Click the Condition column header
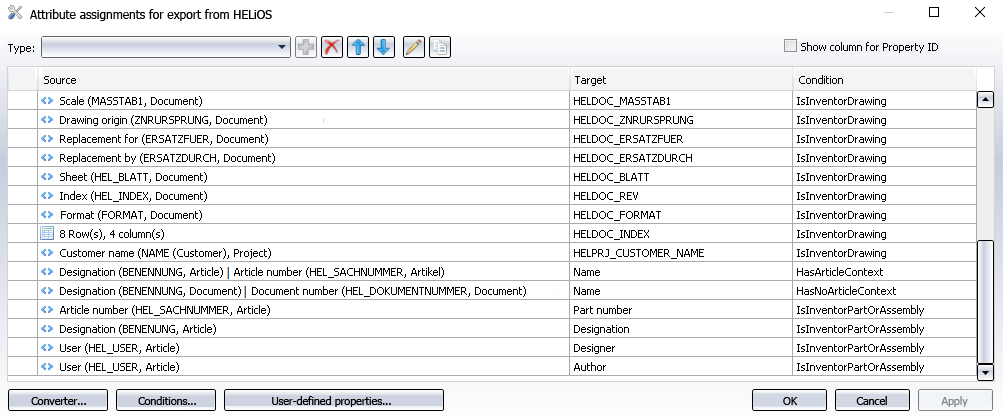The width and height of the screenshot is (1003, 417). 885,80
